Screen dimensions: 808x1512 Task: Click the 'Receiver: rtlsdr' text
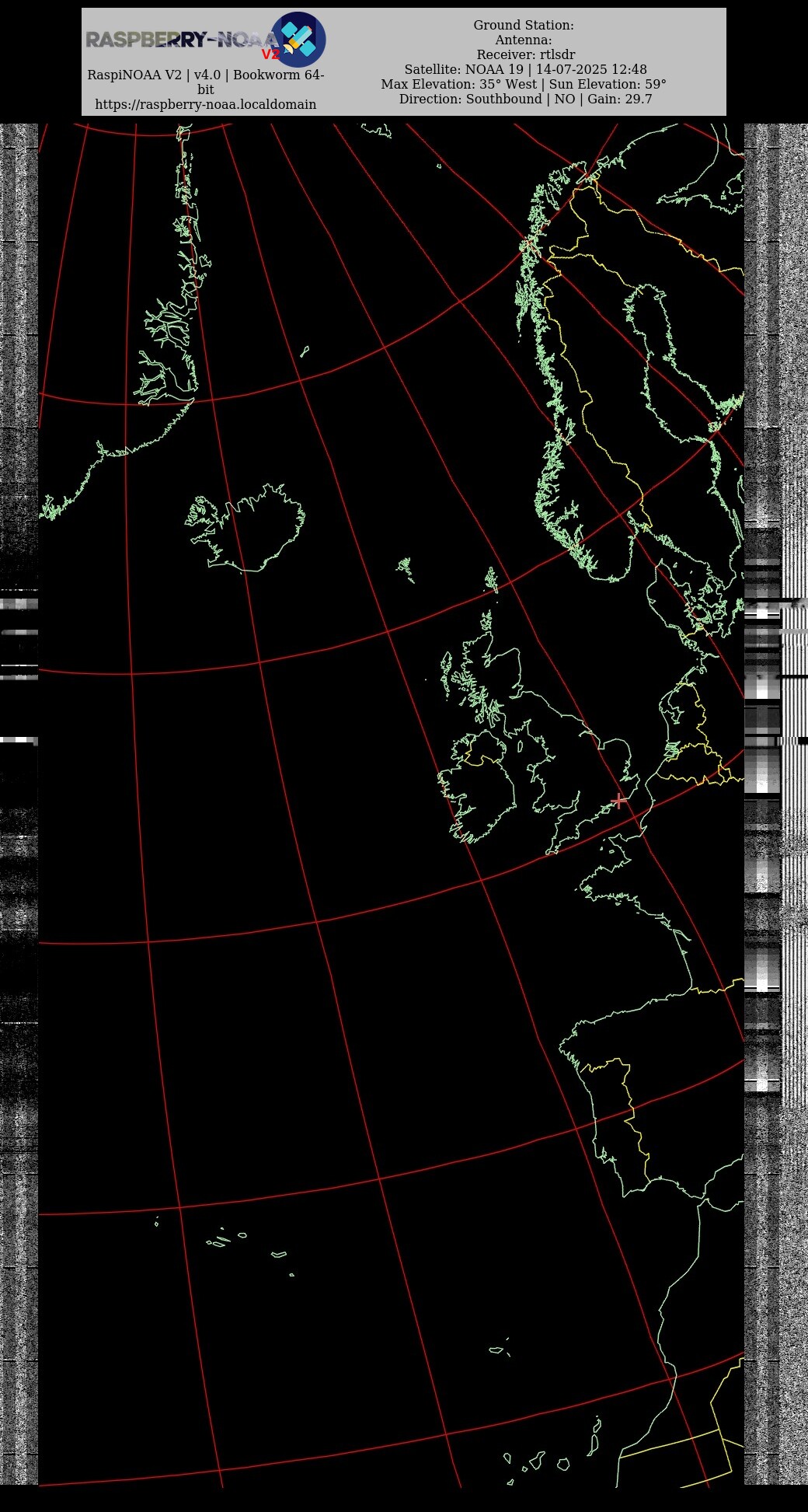(x=526, y=55)
